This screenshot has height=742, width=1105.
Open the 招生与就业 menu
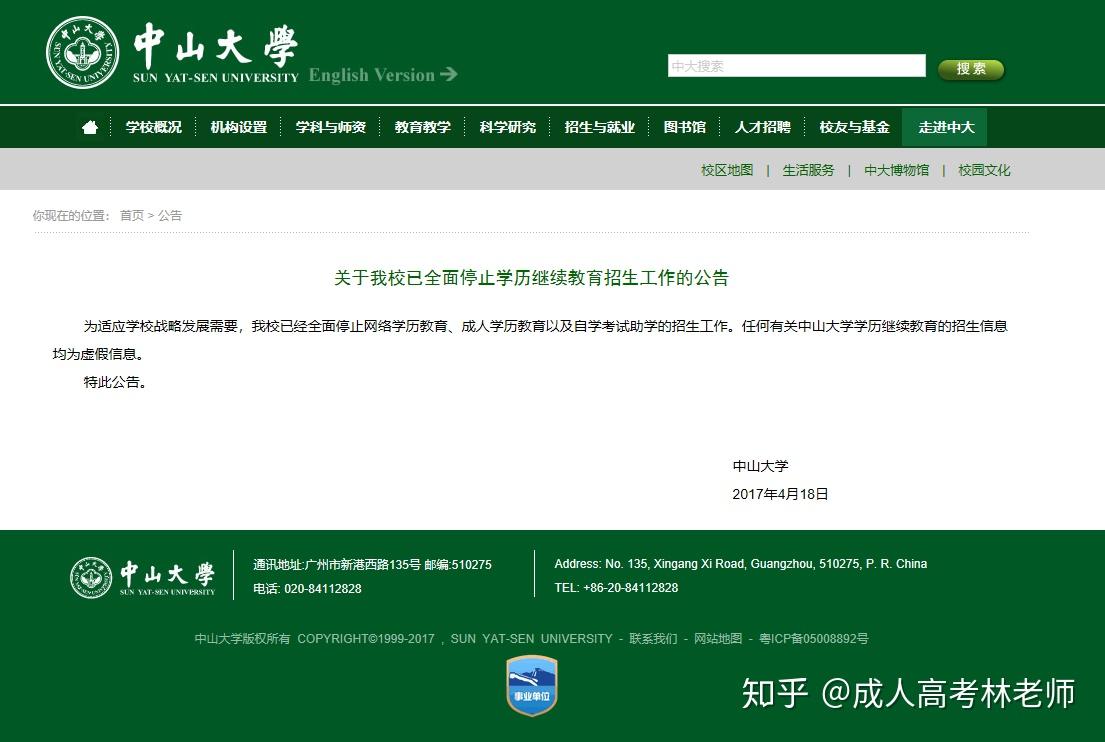click(x=600, y=128)
